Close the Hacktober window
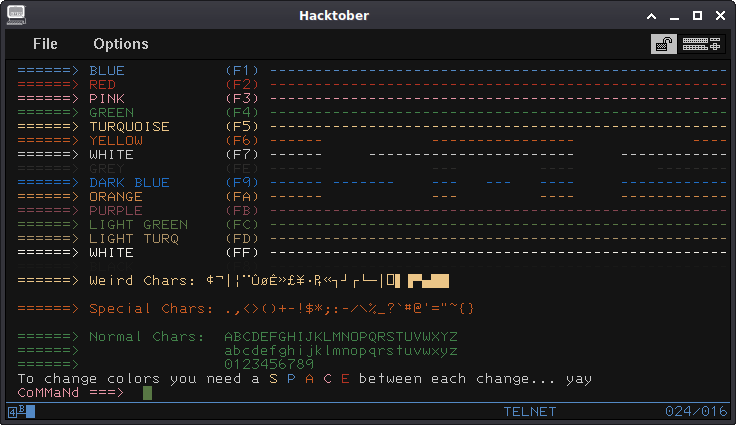This screenshot has height=425, width=736. tap(721, 16)
